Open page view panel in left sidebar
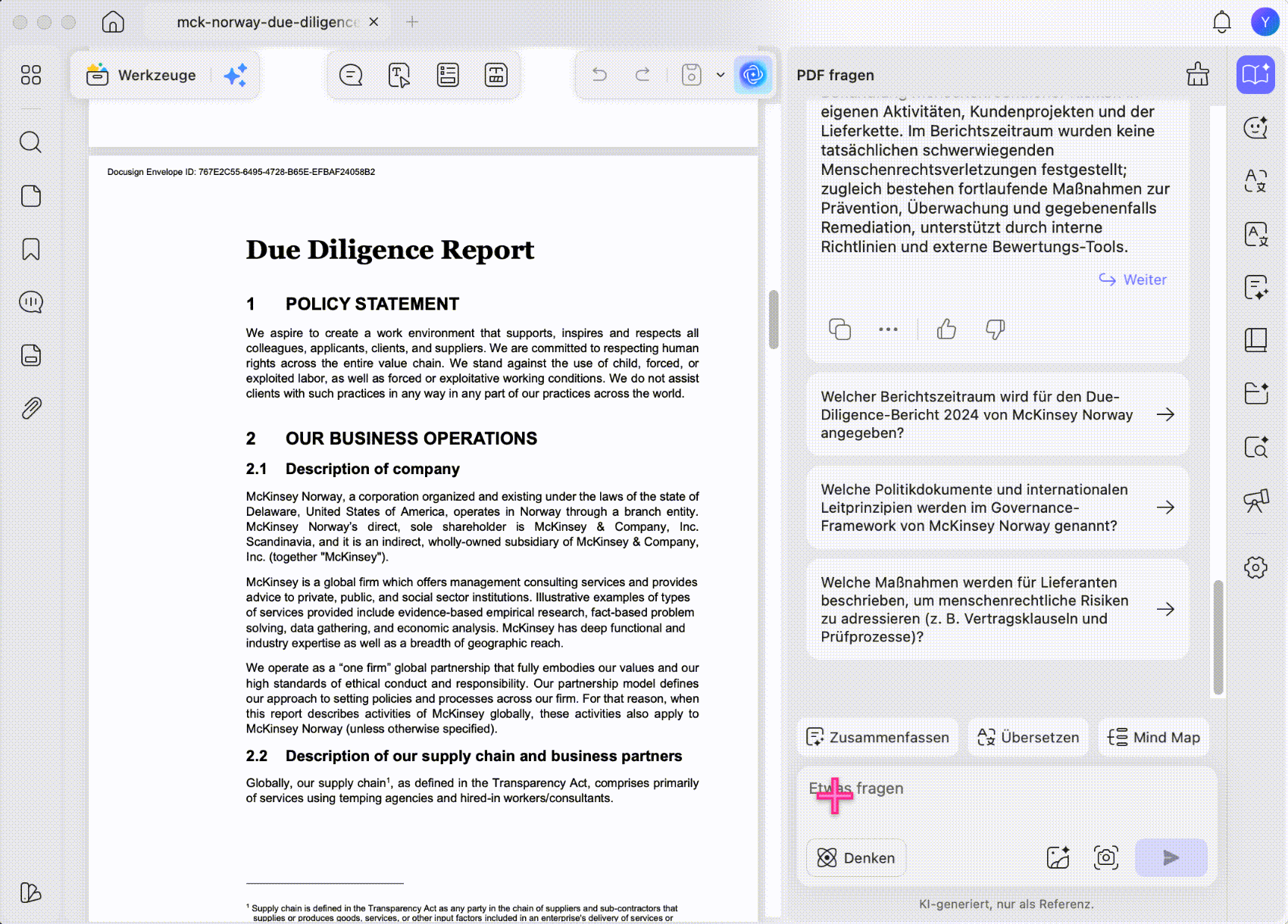This screenshot has width=1288, height=924. 31,196
